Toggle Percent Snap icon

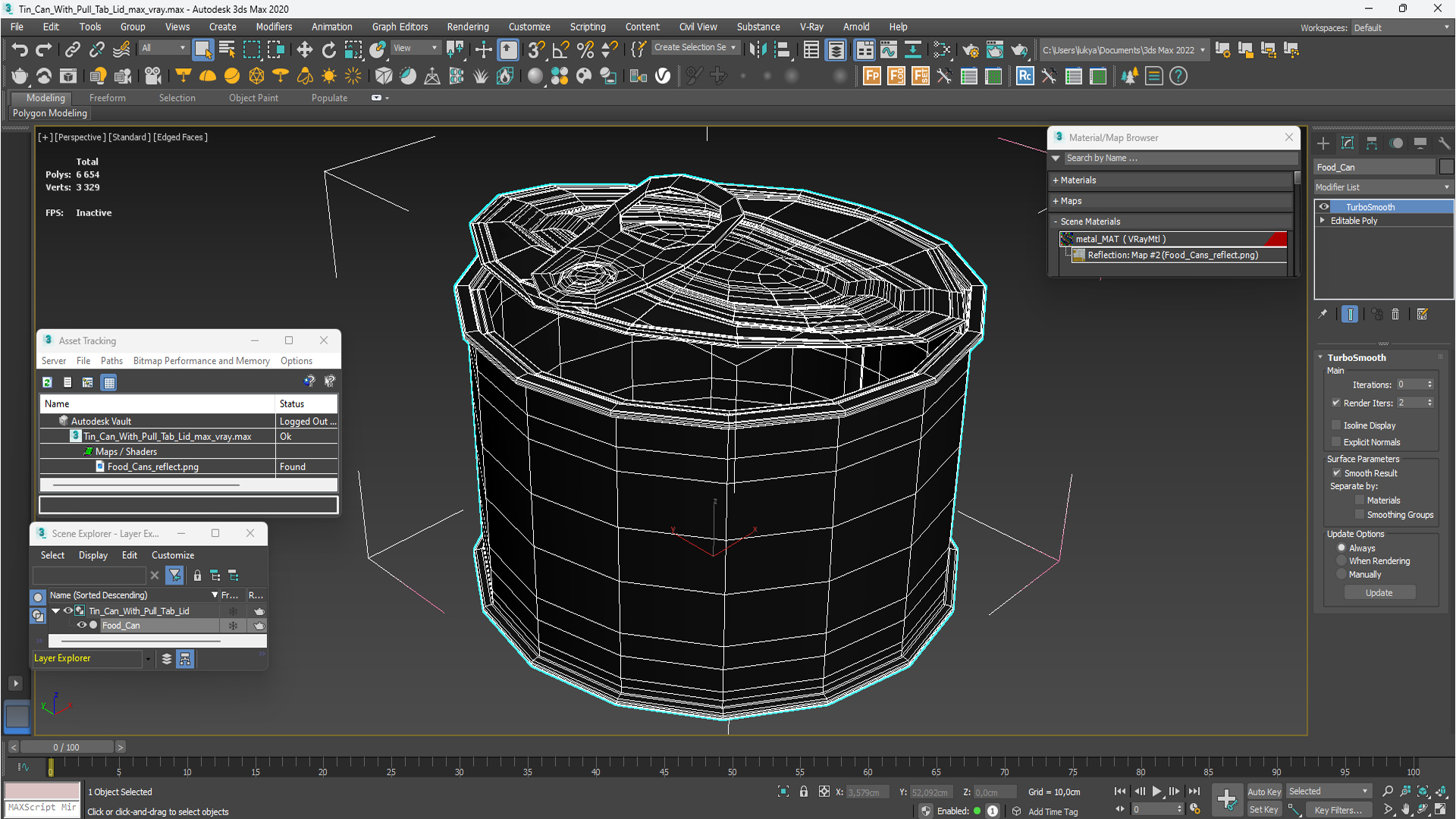585,50
